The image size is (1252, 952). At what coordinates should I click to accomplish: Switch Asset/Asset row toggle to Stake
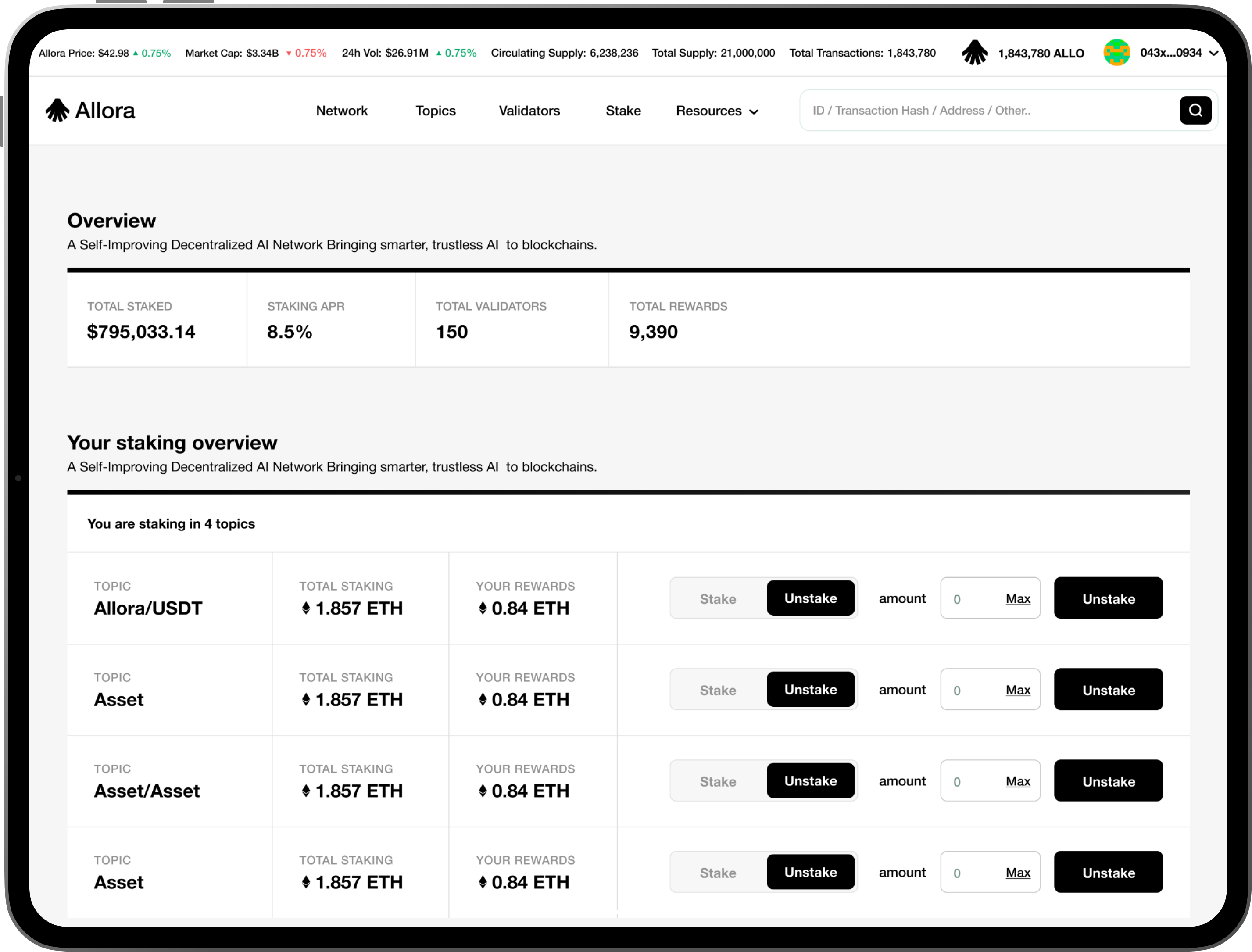coord(718,781)
